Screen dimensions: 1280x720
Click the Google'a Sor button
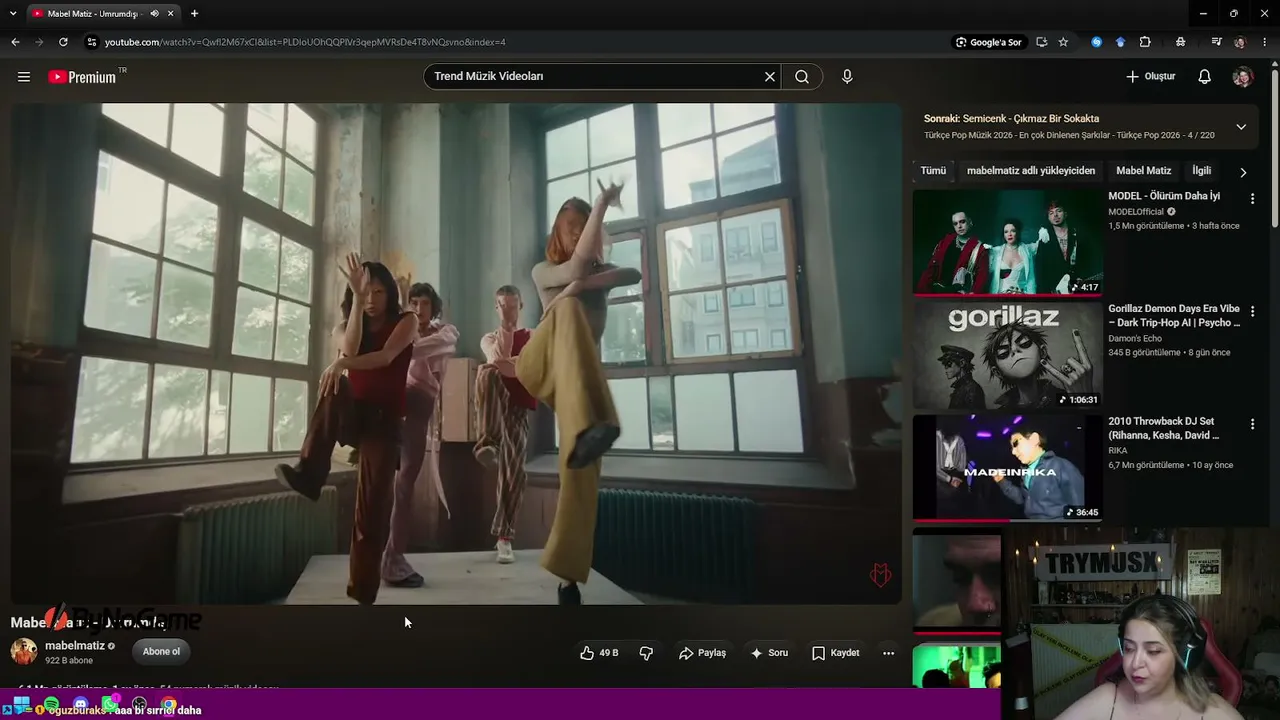point(988,42)
